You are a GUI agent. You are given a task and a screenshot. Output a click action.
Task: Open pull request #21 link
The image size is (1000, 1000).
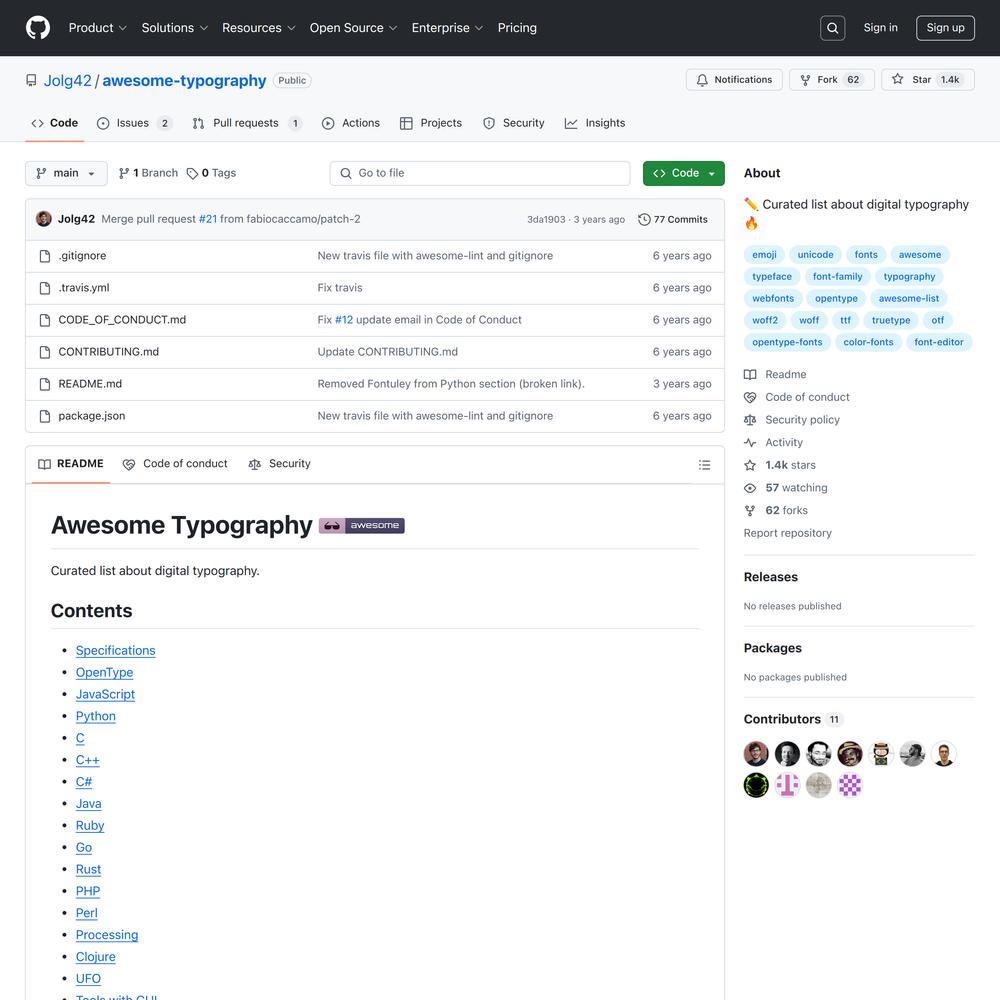[208, 219]
